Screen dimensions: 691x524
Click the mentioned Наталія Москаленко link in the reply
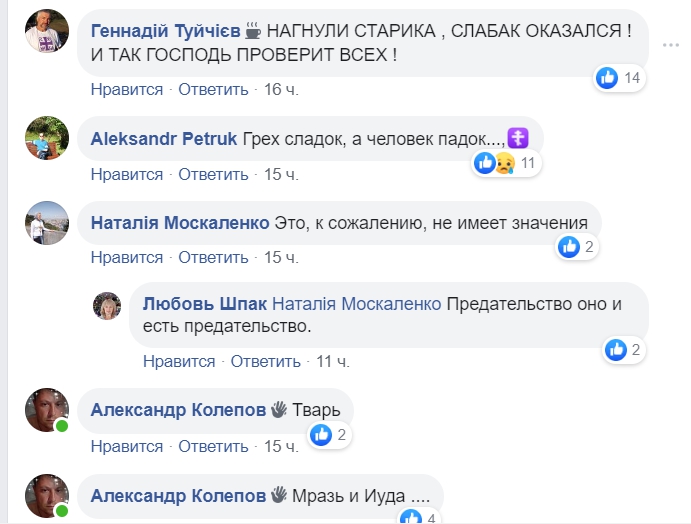[x=357, y=304]
